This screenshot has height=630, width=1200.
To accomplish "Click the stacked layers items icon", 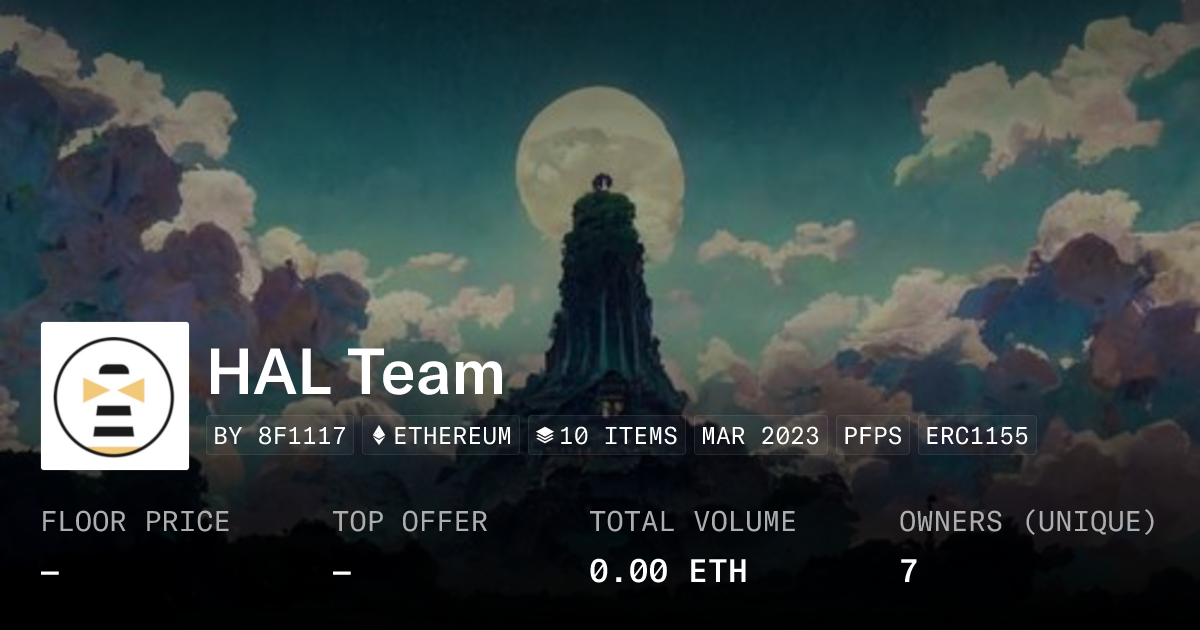I will tap(545, 436).
